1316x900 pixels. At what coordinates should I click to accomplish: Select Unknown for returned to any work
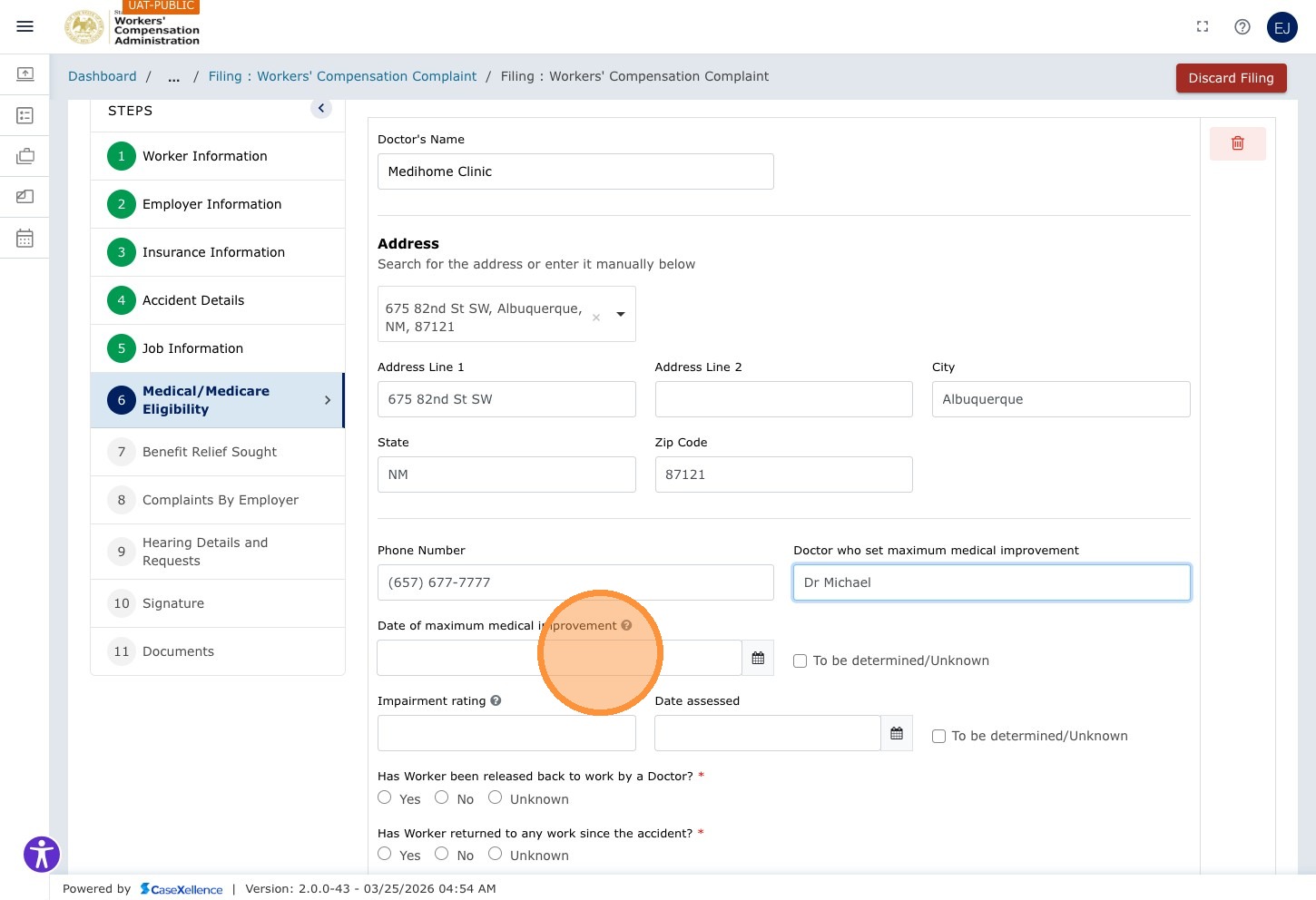[496, 854]
